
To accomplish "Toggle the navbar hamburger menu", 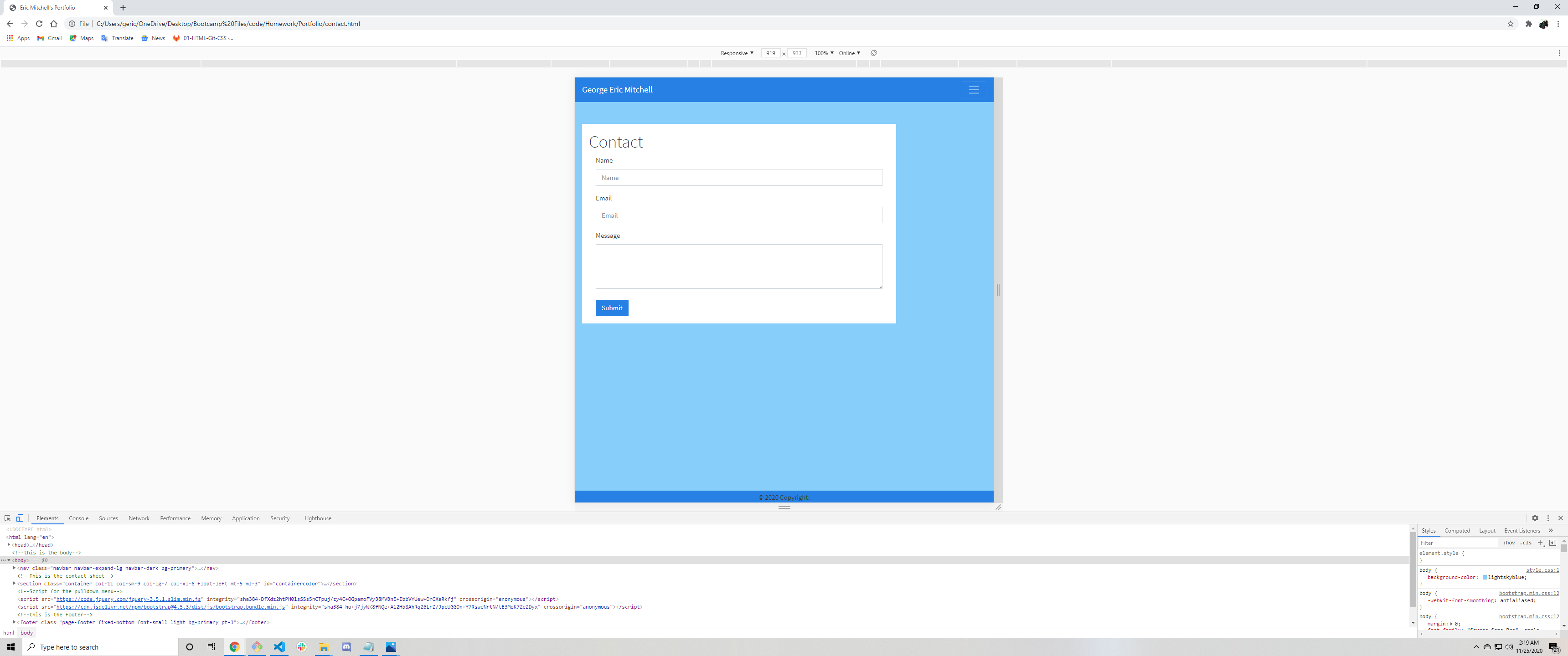I will [973, 89].
